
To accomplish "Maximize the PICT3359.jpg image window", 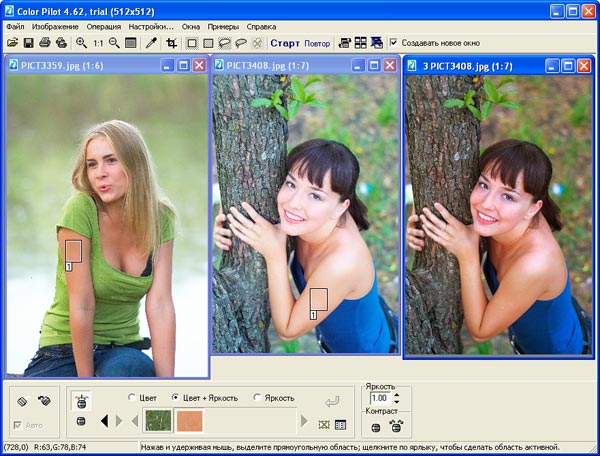I will 183,65.
